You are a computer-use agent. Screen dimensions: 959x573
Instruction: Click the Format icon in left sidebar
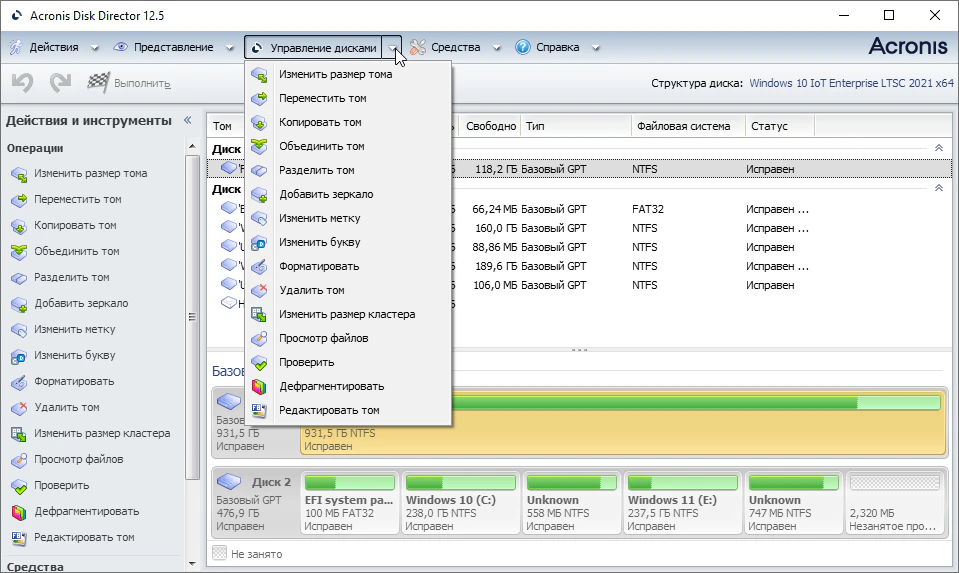point(18,382)
